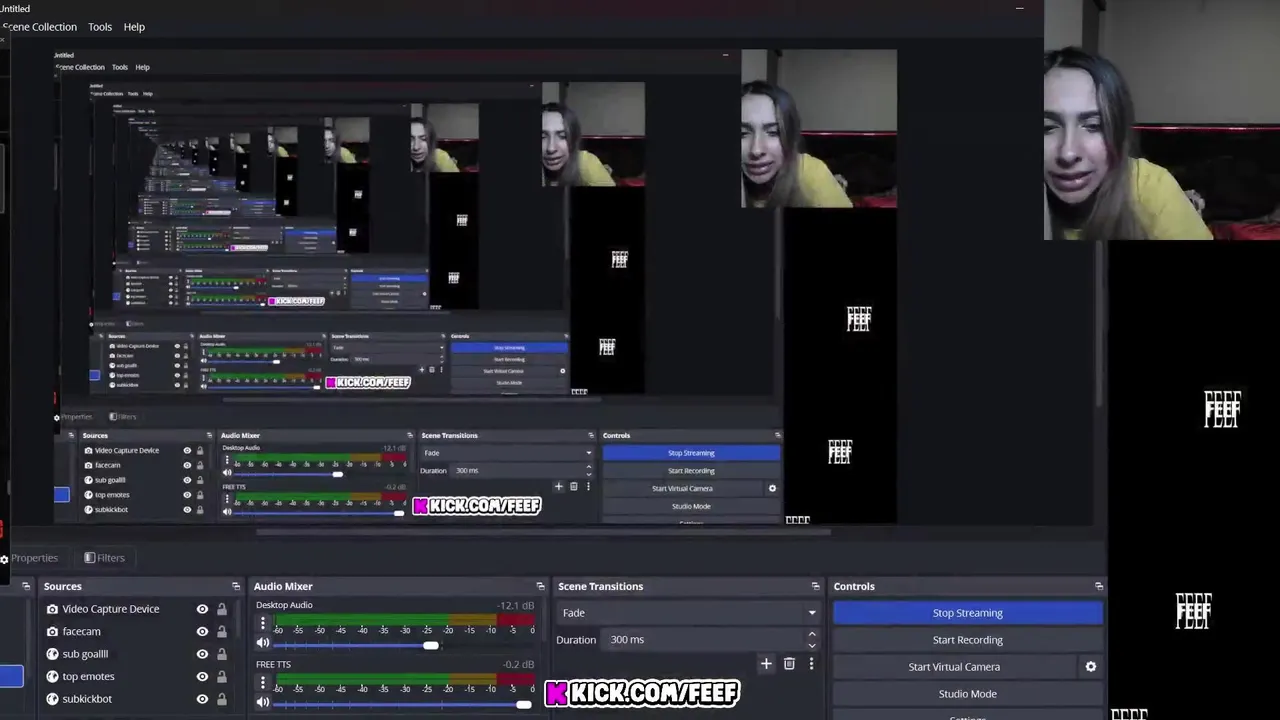Undock the Audio Mixer panel float icon

click(x=540, y=586)
